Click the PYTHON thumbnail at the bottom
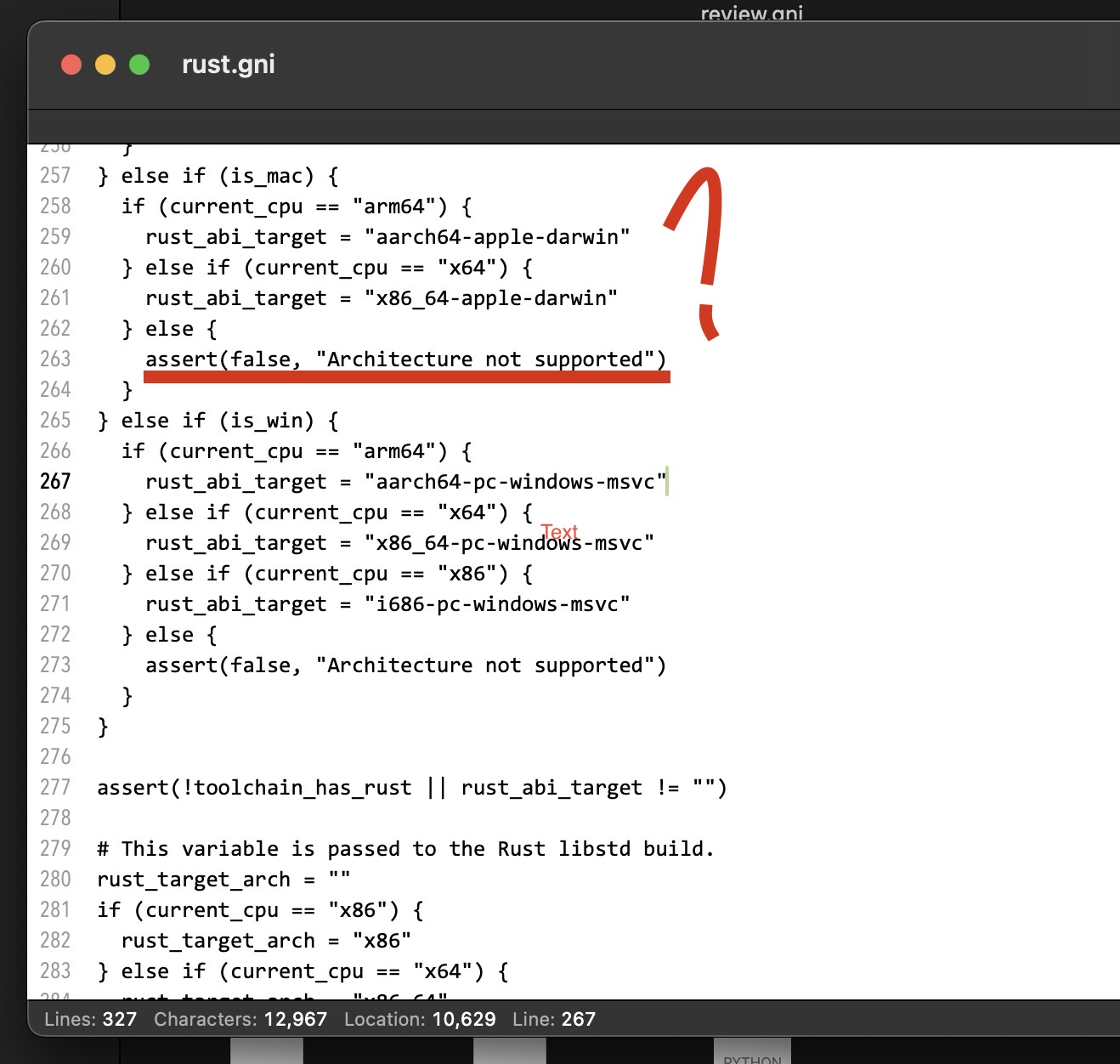The width and height of the screenshot is (1120, 1064). coord(751,1054)
